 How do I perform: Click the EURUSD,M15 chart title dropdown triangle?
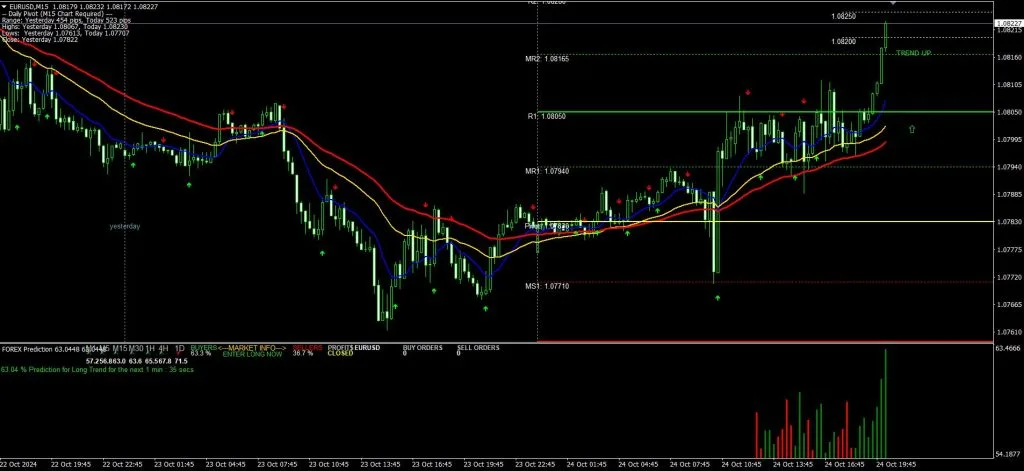click(4, 7)
